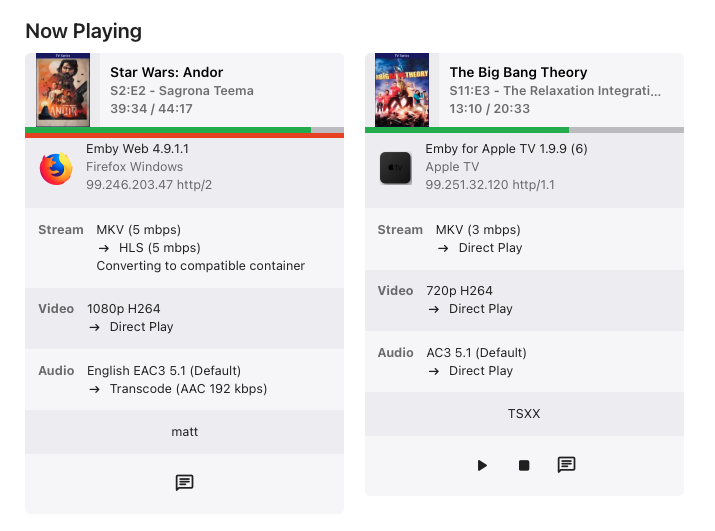Viewport: 715px width, 531px height.
Task: Open The Big Bang Theory poster thumbnail
Action: 402,90
